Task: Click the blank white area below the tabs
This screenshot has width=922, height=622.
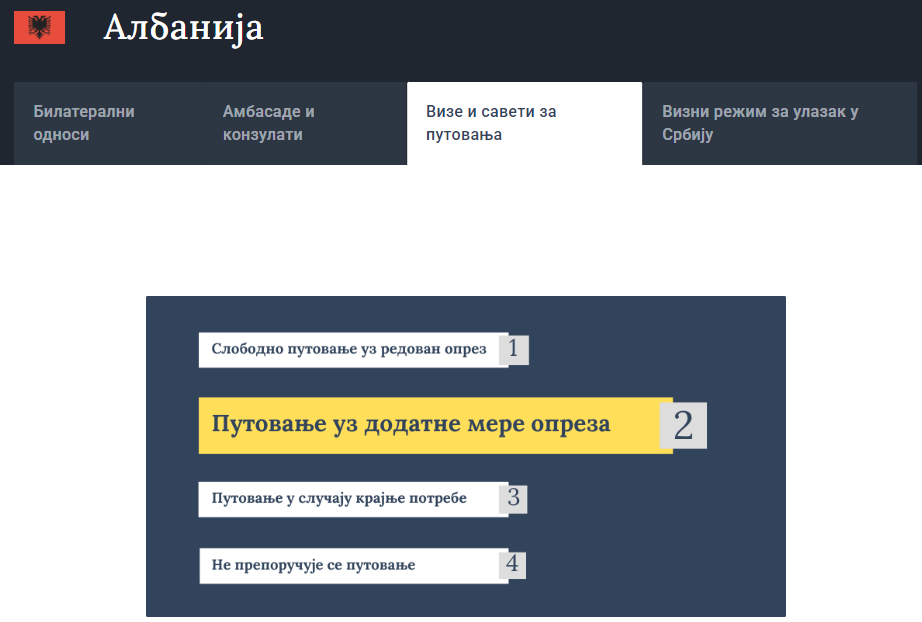Action: [460, 230]
